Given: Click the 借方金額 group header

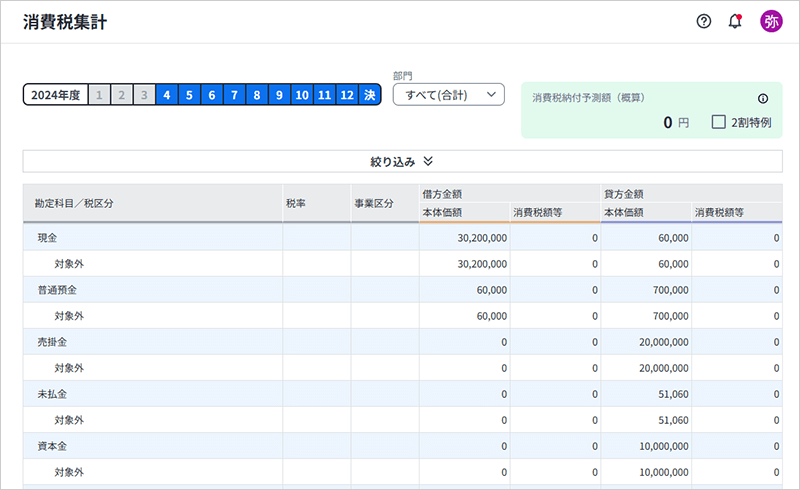Looking at the screenshot, I should [x=510, y=194].
